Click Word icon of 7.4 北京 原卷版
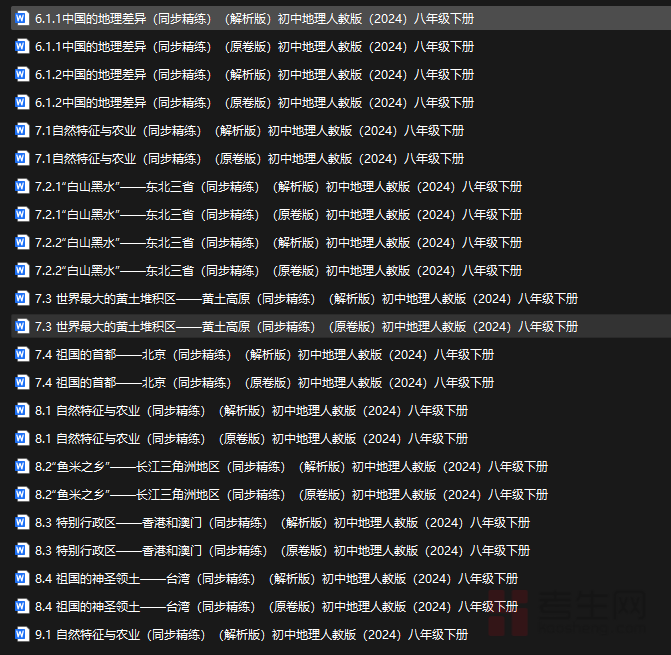The image size is (671, 655). pyautogui.click(x=23, y=382)
